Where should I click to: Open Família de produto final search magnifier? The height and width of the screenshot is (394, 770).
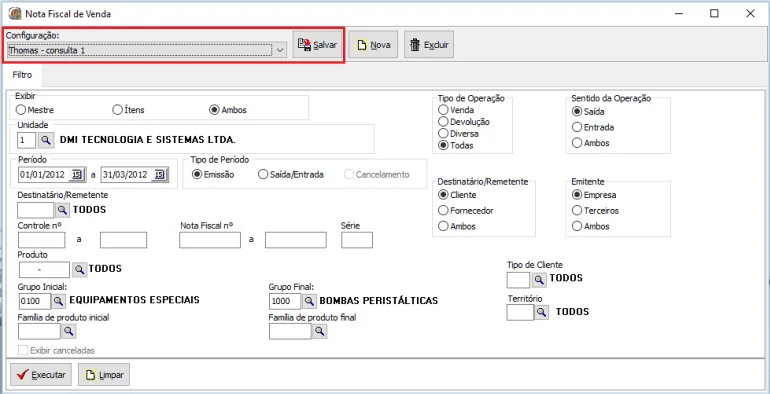pos(320,332)
